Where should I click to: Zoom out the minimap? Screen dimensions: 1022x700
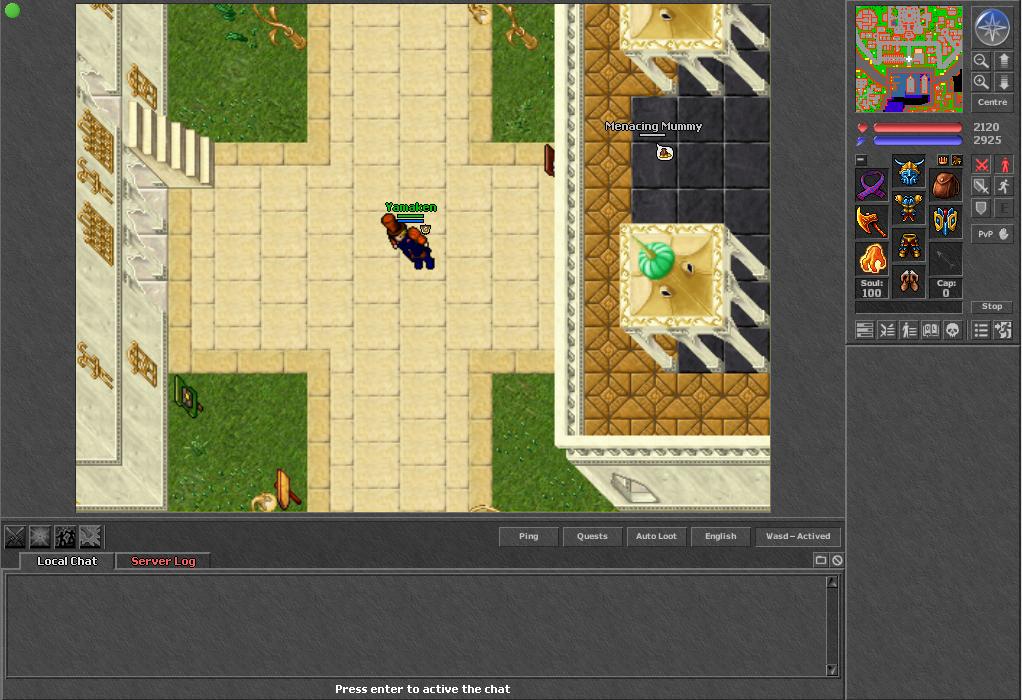click(981, 61)
